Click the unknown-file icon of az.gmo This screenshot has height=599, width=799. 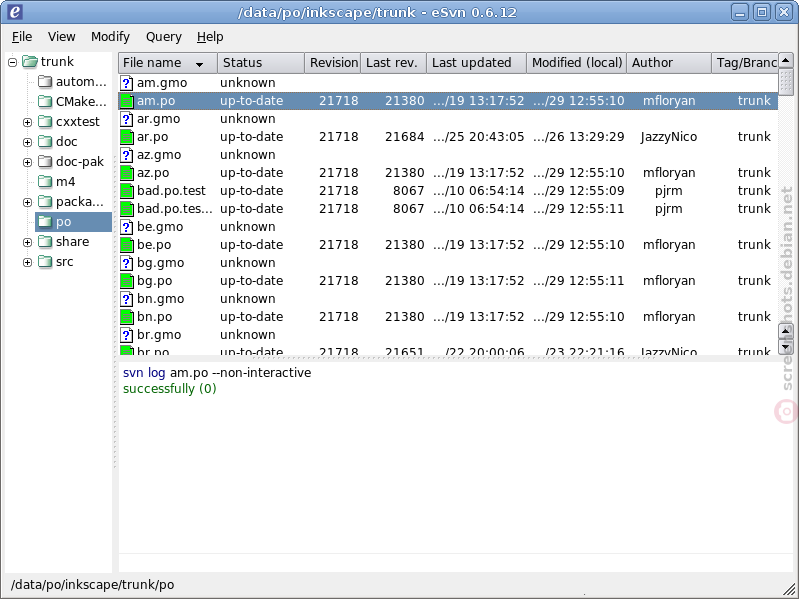[126, 155]
